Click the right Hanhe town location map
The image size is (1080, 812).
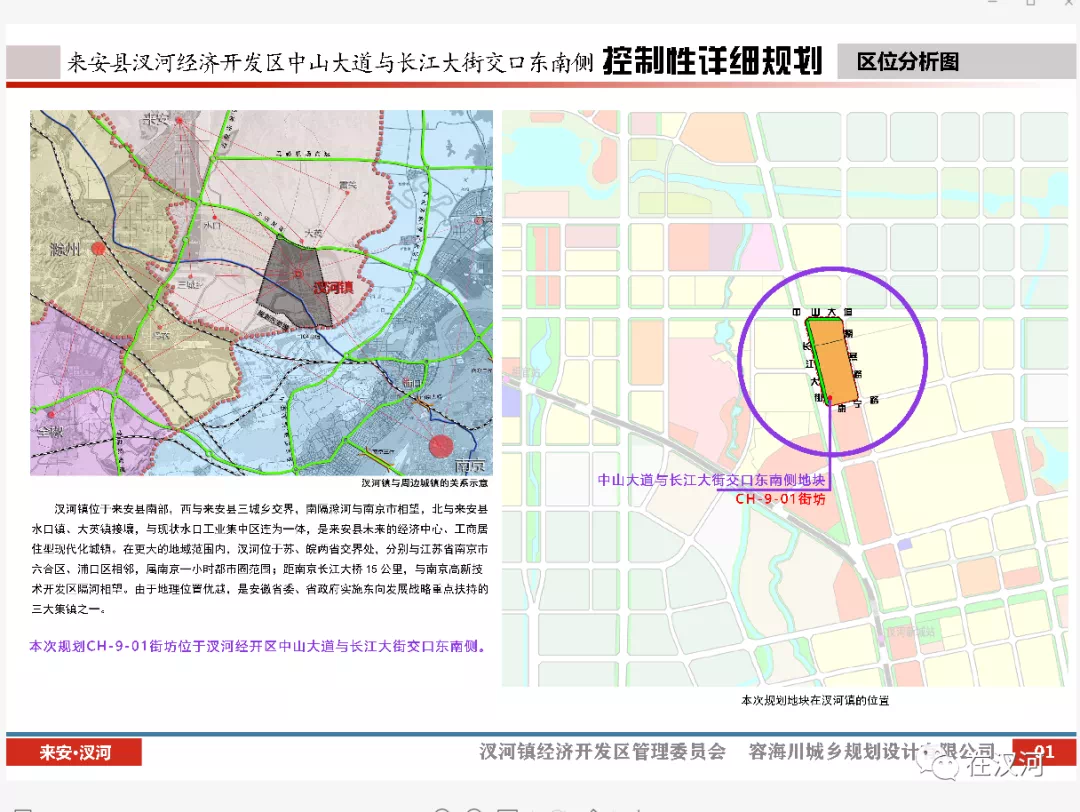785,398
